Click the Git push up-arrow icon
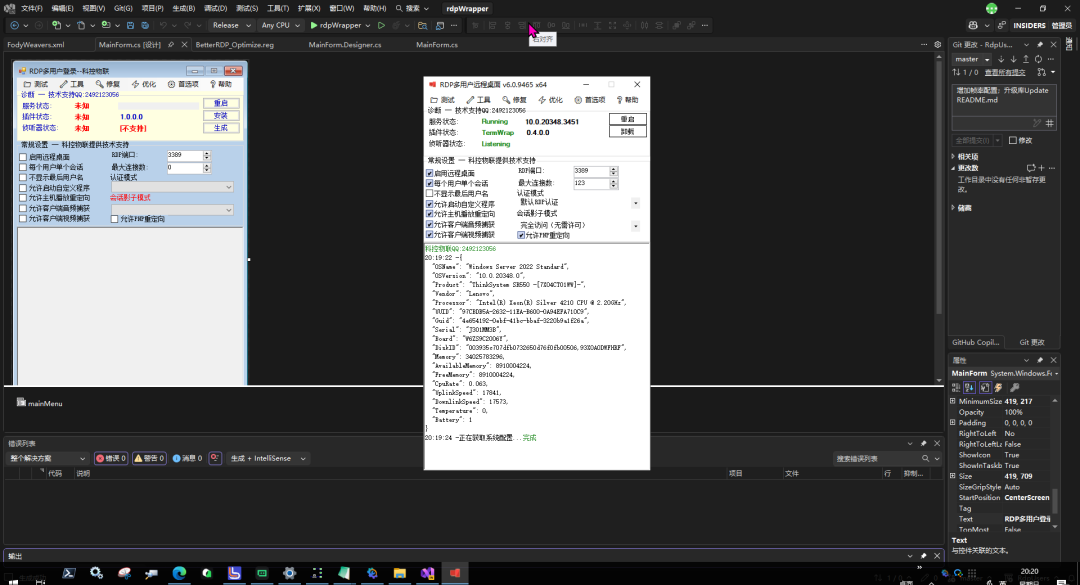This screenshot has width=1080, height=585. point(1026,59)
